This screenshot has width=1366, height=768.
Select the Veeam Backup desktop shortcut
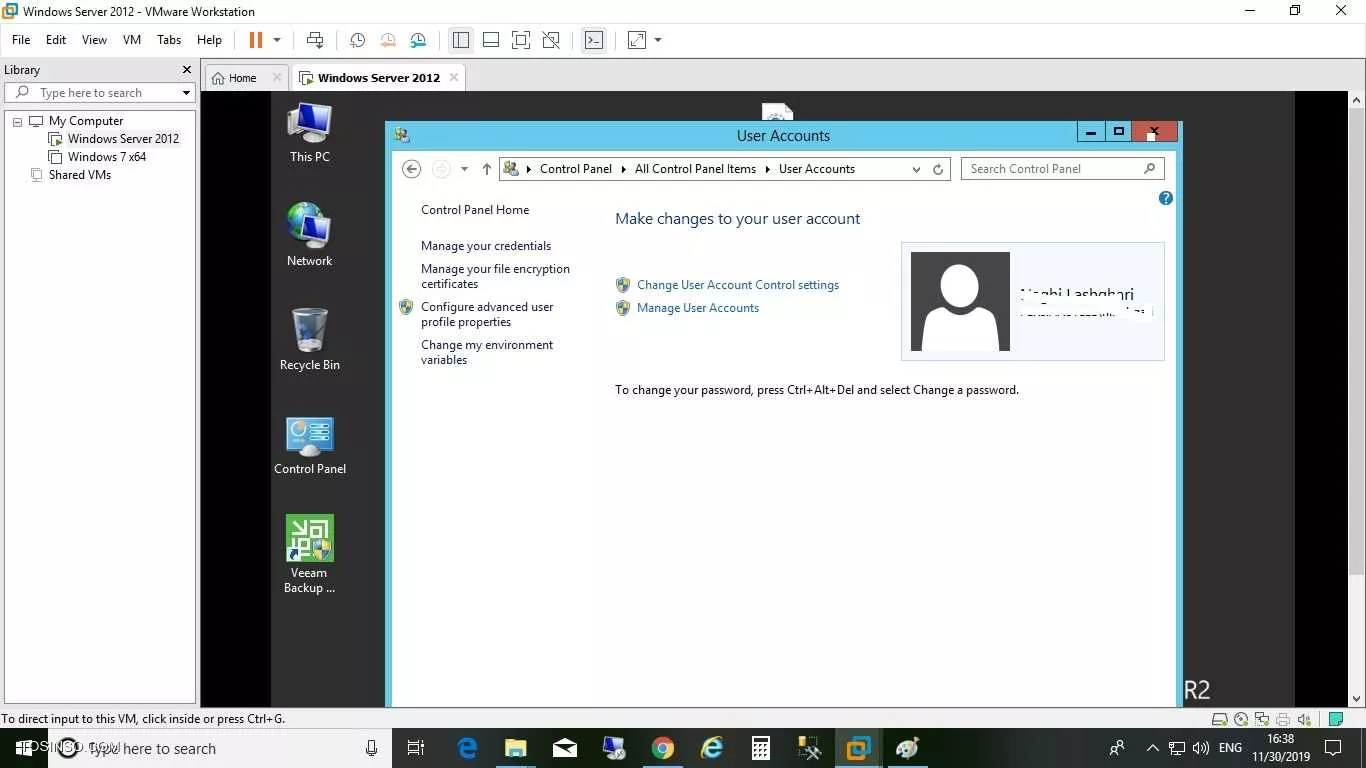pos(310,555)
